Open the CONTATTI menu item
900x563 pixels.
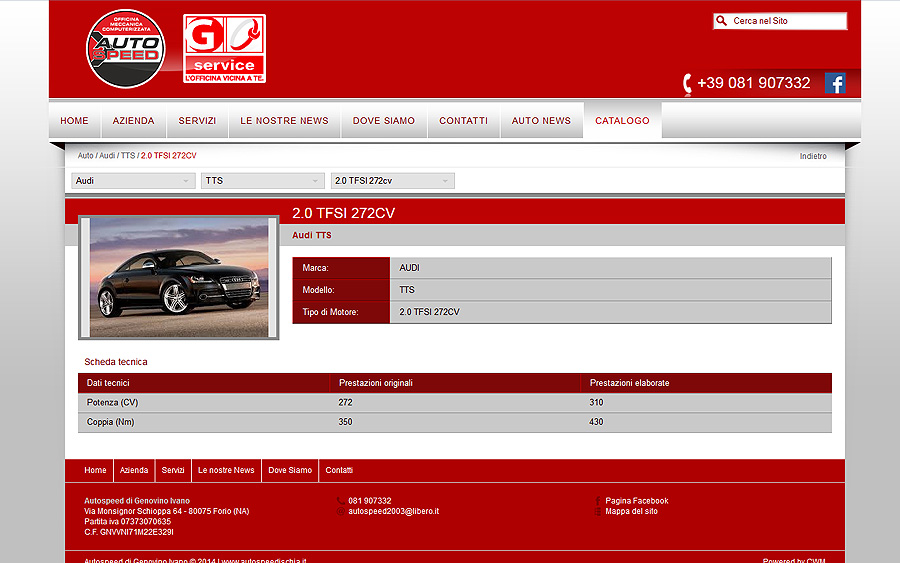[464, 121]
